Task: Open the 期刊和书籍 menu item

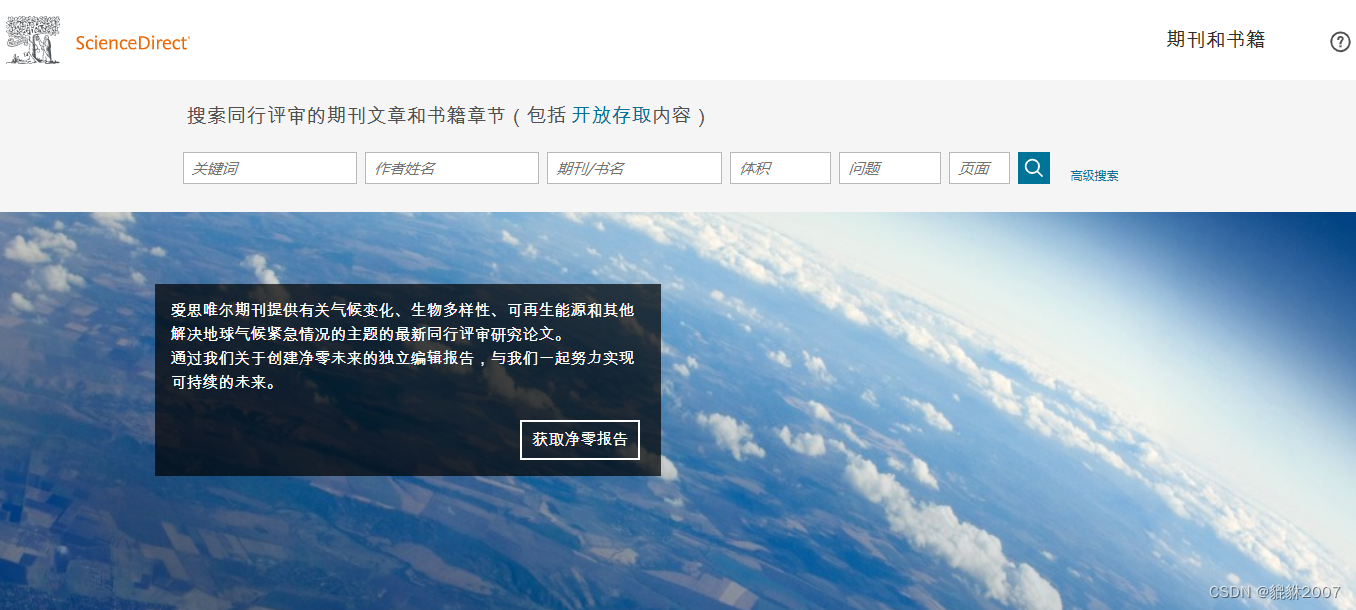Action: [1216, 40]
